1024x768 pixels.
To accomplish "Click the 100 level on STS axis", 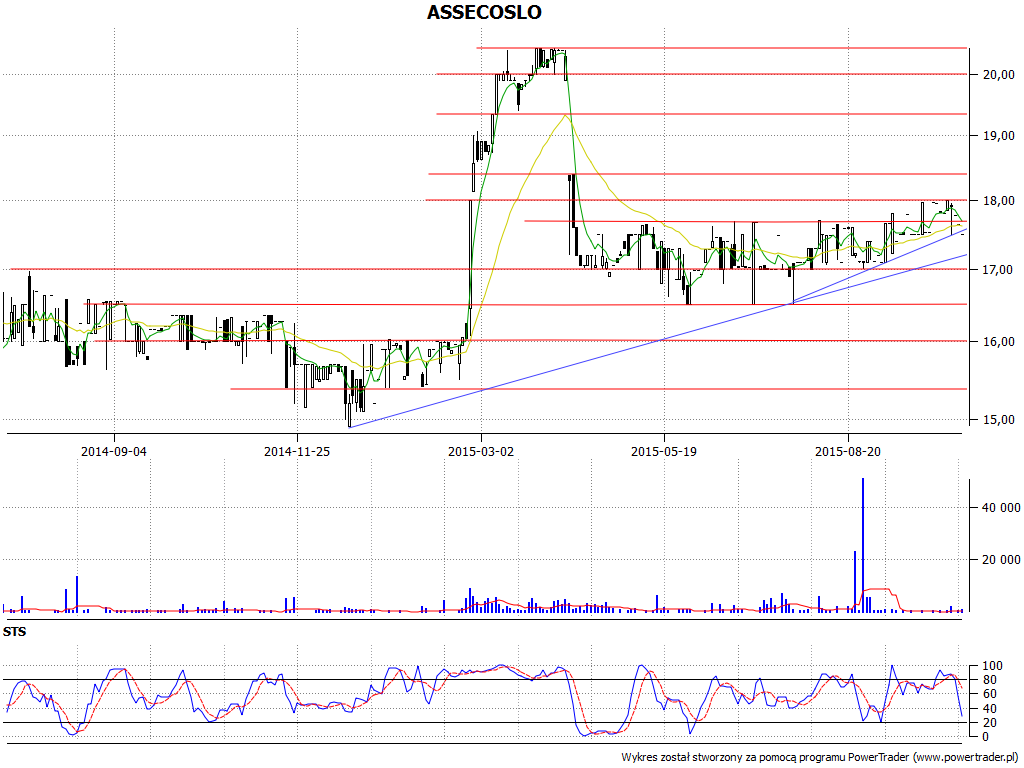I will point(992,666).
